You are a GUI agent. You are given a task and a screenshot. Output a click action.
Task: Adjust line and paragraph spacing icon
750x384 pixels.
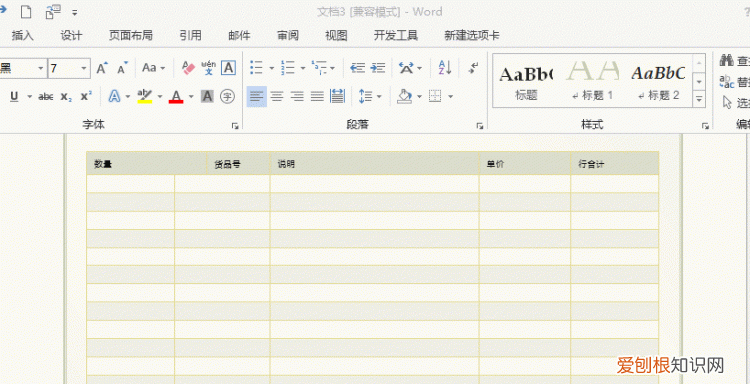point(365,97)
